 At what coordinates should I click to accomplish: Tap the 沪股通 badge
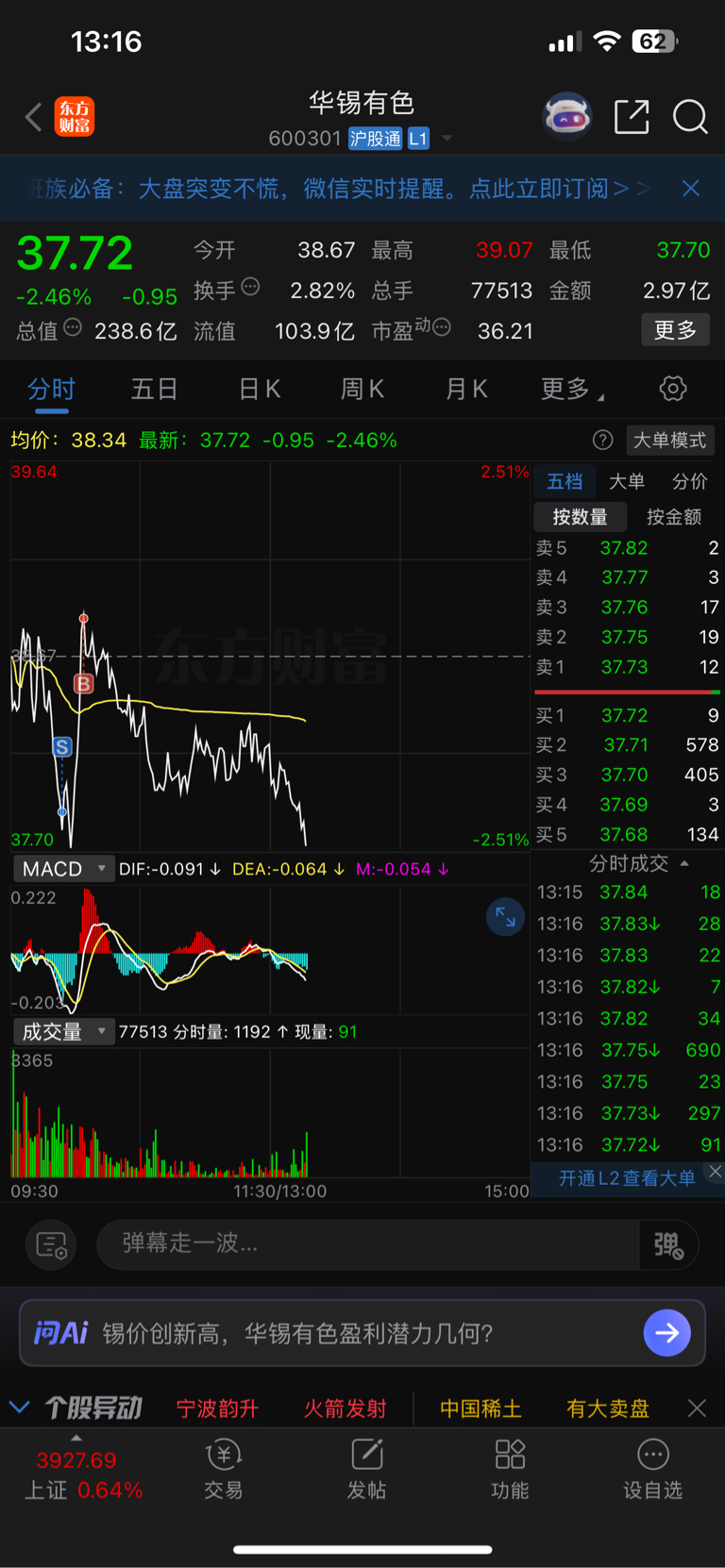tap(375, 139)
